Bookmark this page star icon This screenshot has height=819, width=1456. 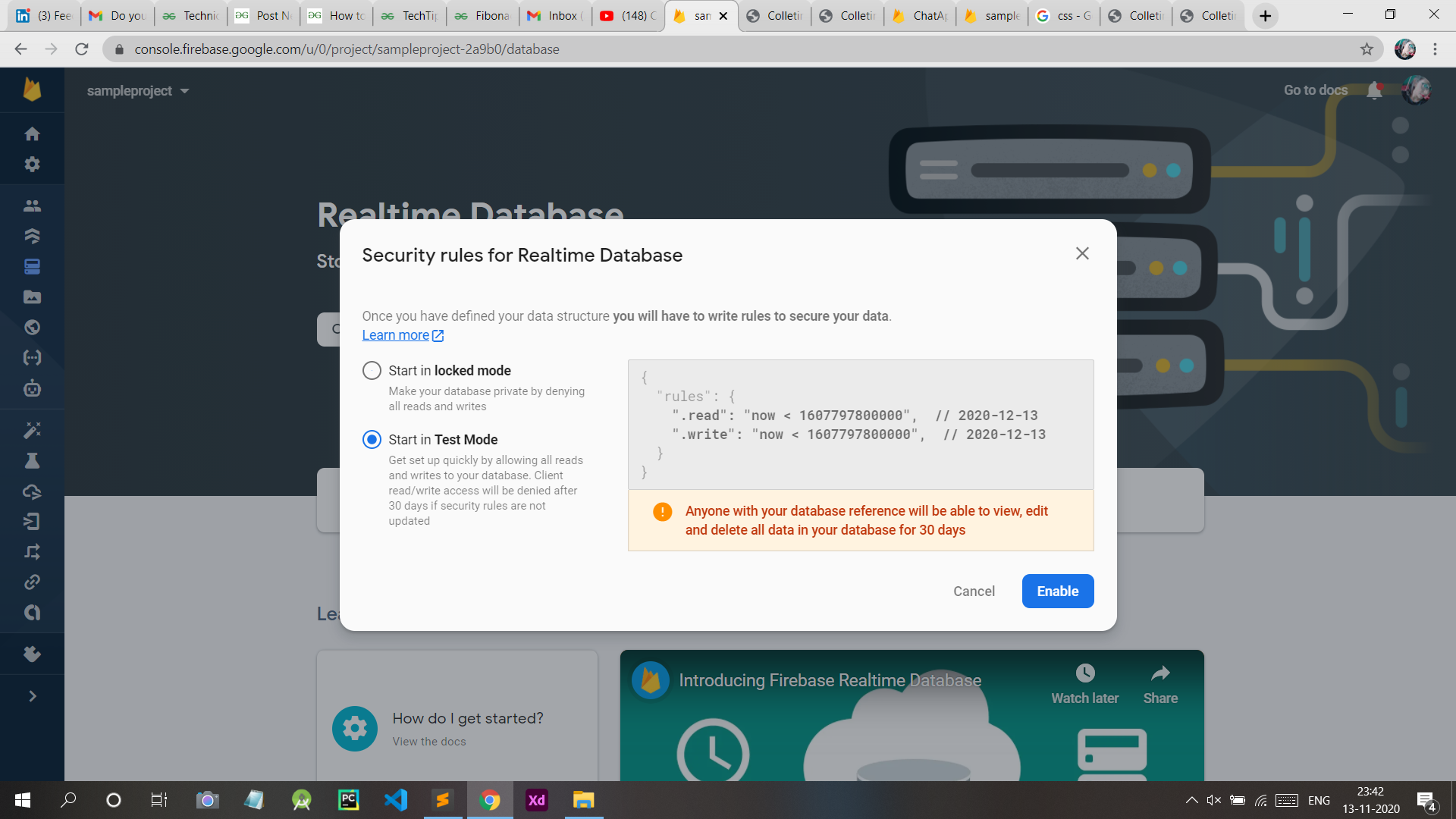(1367, 49)
